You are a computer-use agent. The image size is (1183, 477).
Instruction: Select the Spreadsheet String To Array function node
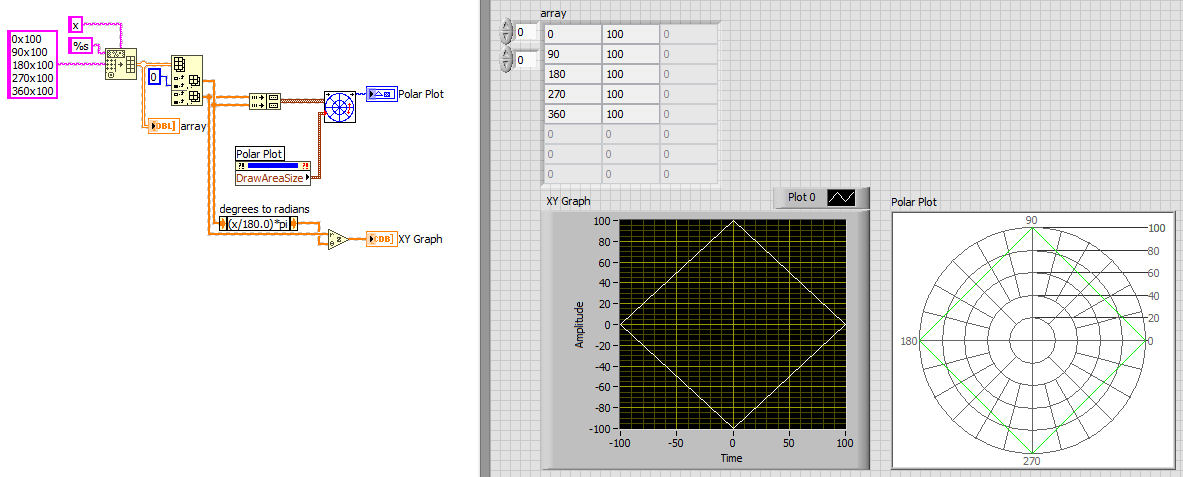coord(121,64)
